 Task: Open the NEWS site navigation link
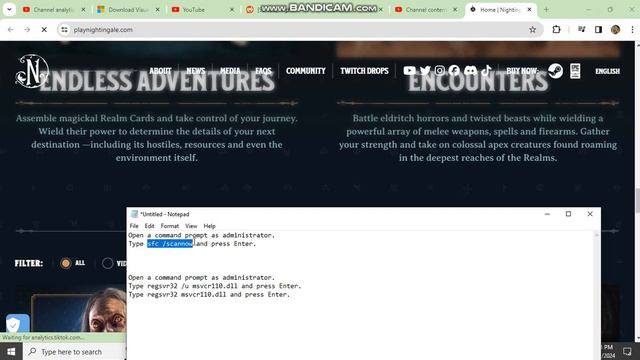196,71
